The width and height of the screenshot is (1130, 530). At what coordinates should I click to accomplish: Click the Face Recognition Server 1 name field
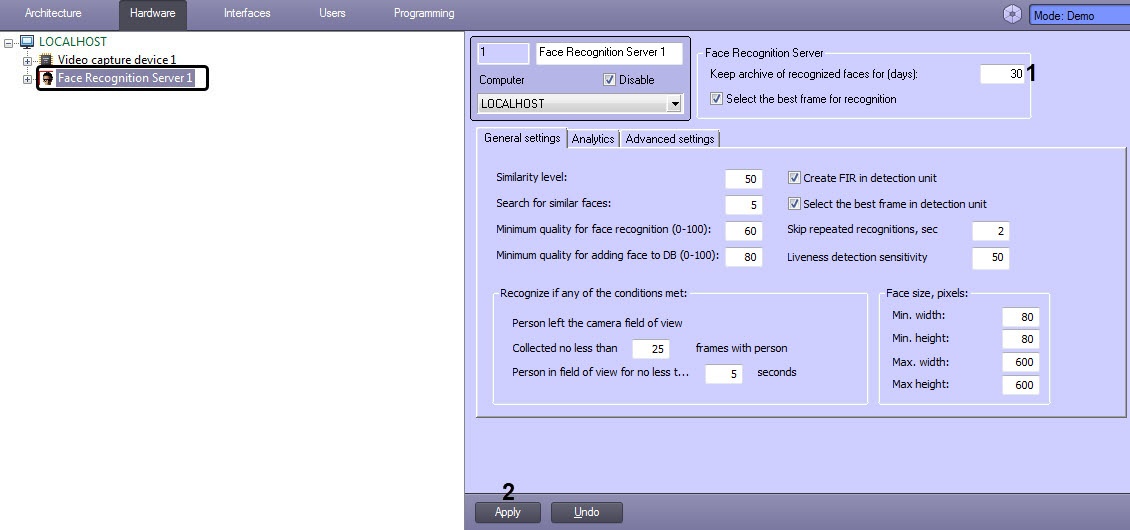click(x=609, y=53)
